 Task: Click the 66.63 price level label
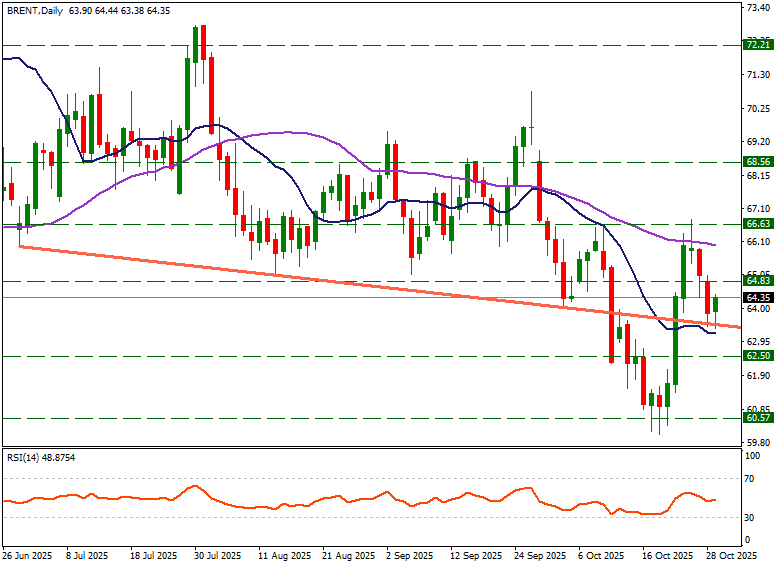(758, 224)
